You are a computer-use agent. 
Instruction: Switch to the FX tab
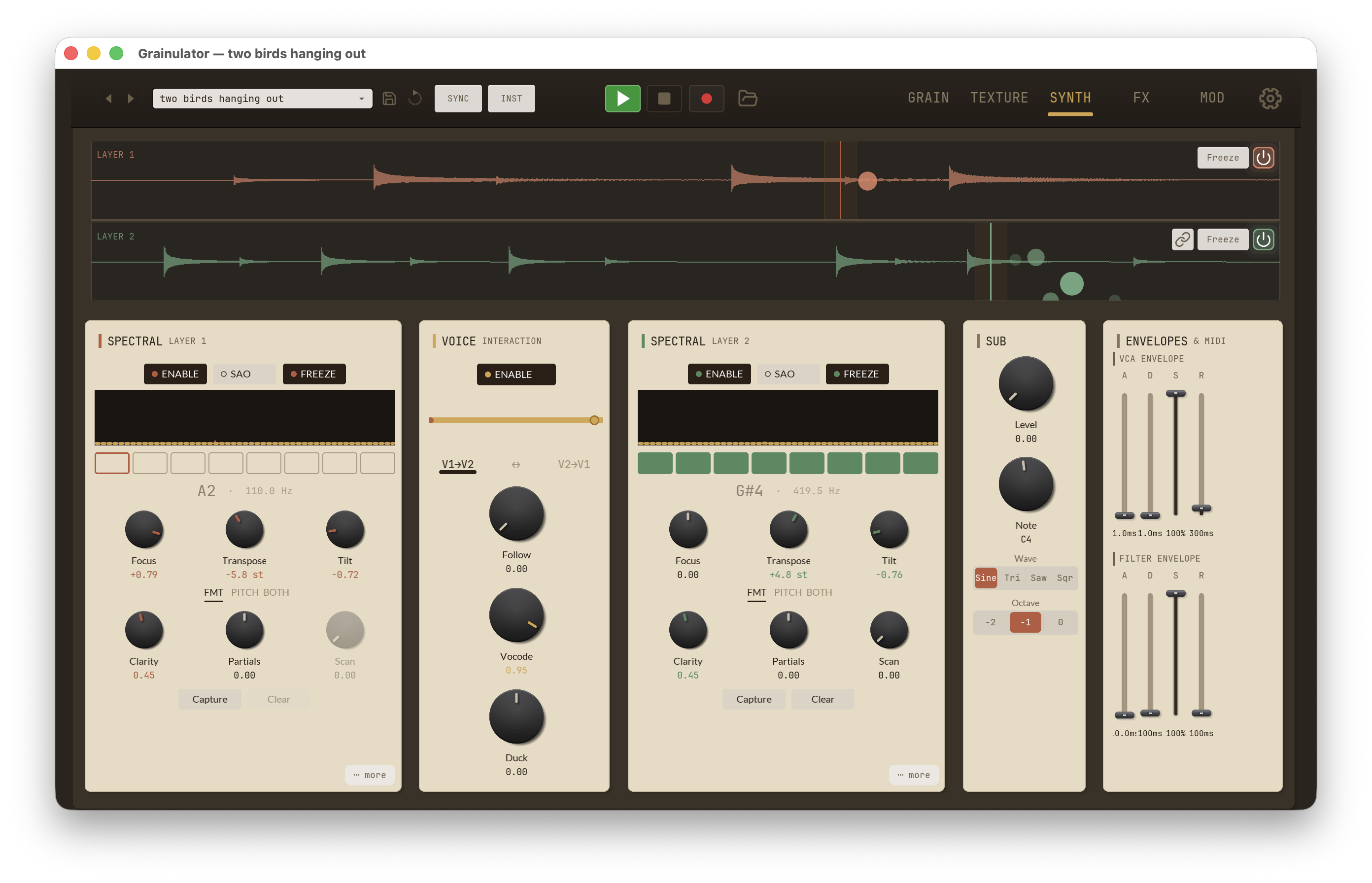1141,98
